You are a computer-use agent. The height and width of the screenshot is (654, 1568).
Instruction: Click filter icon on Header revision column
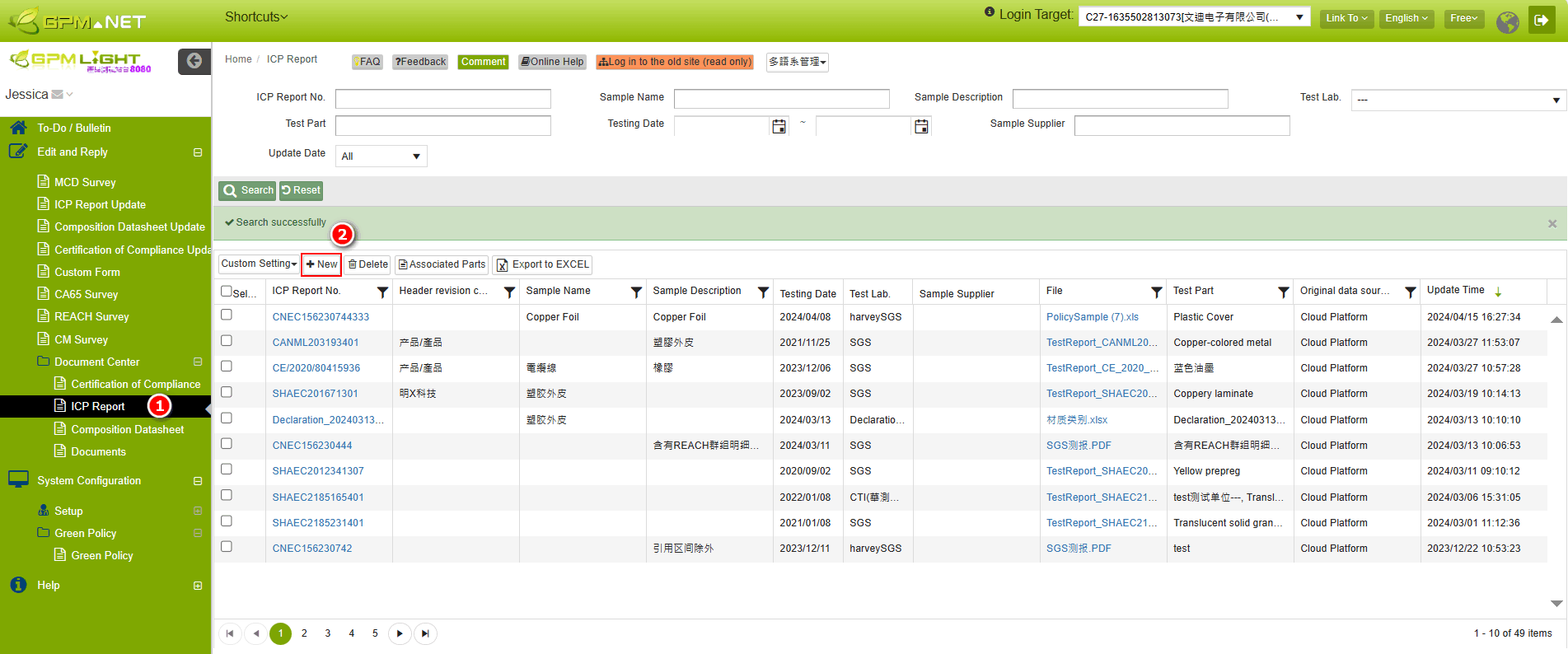(x=509, y=292)
